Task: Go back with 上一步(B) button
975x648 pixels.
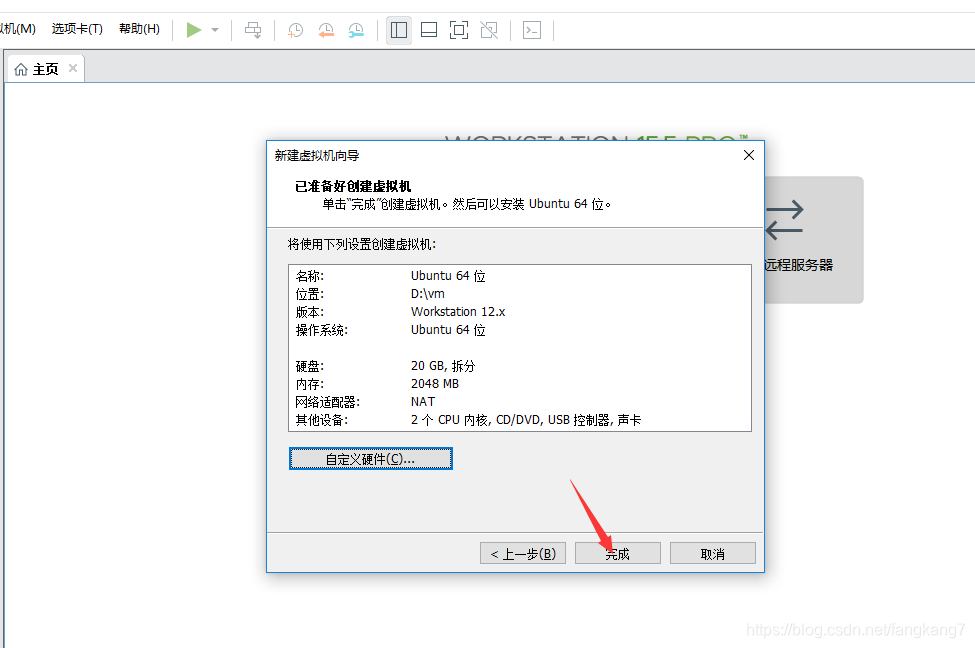Action: (523, 553)
